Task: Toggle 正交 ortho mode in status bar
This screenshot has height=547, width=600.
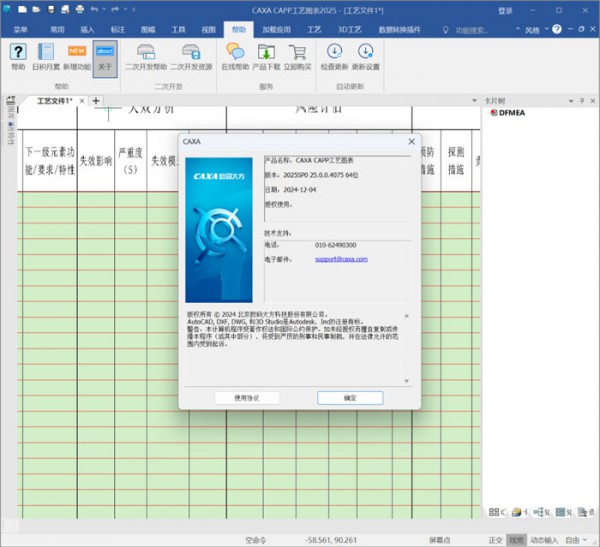Action: coord(496,540)
